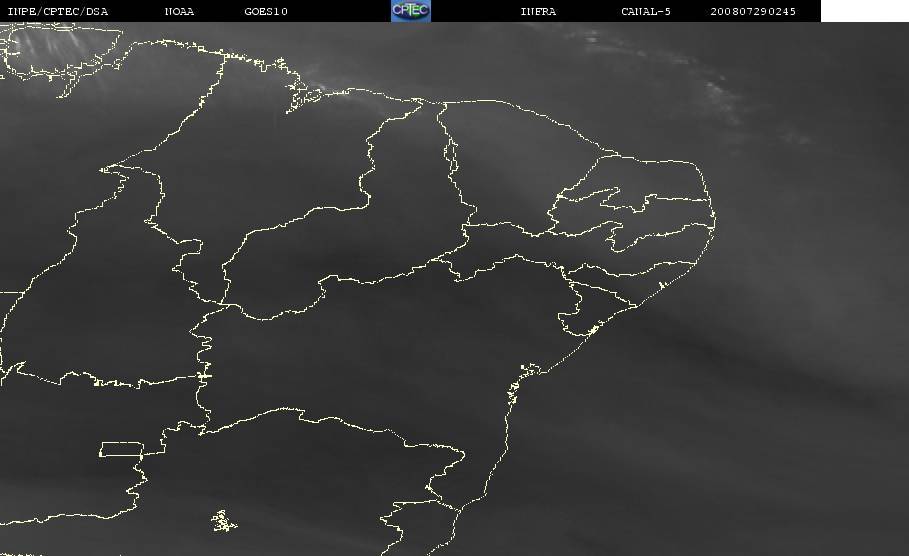Viewport: 909px width, 556px height.
Task: Click the INFRA label in header
Action: tap(538, 11)
